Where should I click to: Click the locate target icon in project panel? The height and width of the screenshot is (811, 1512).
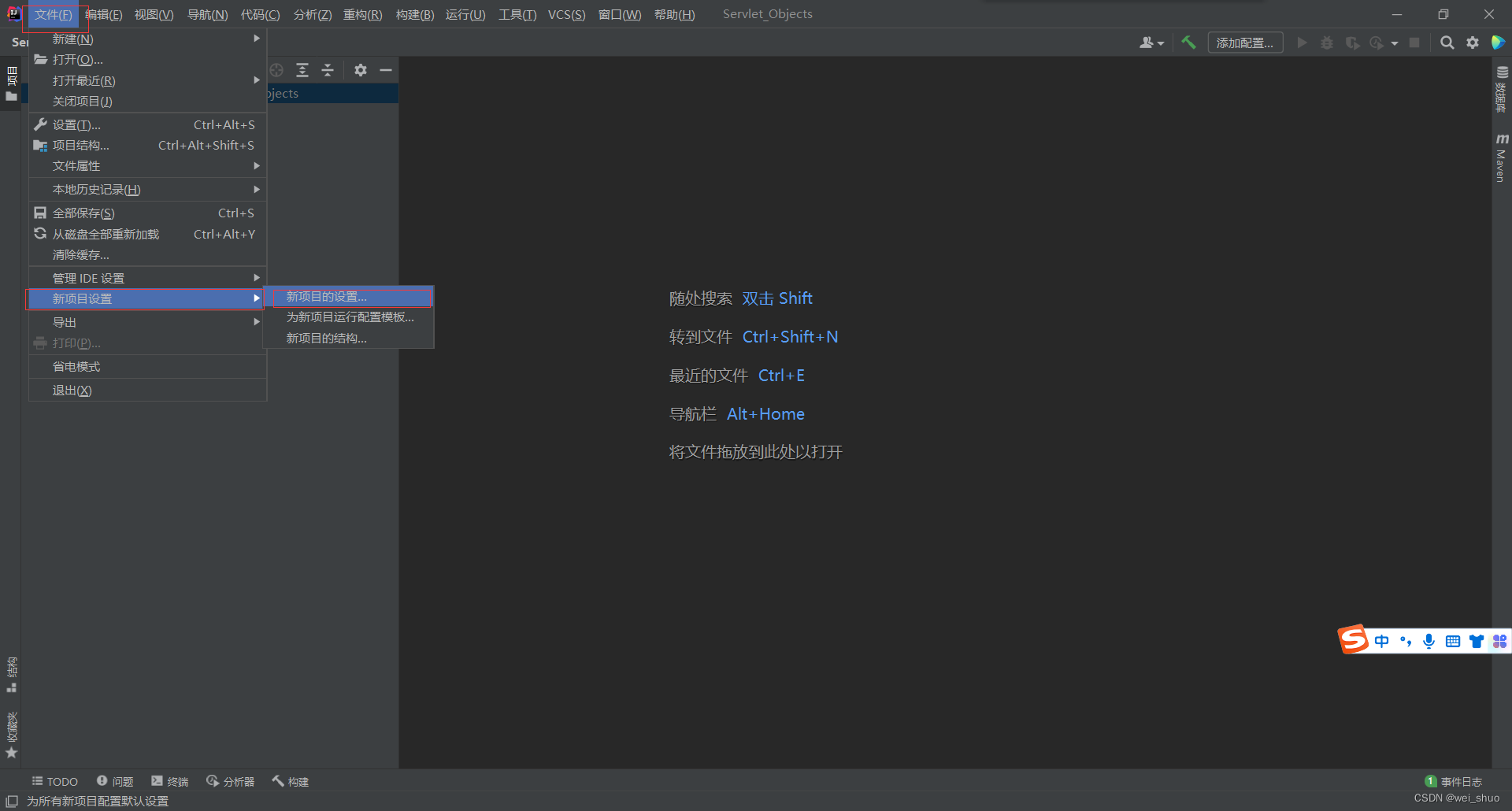tap(276, 70)
